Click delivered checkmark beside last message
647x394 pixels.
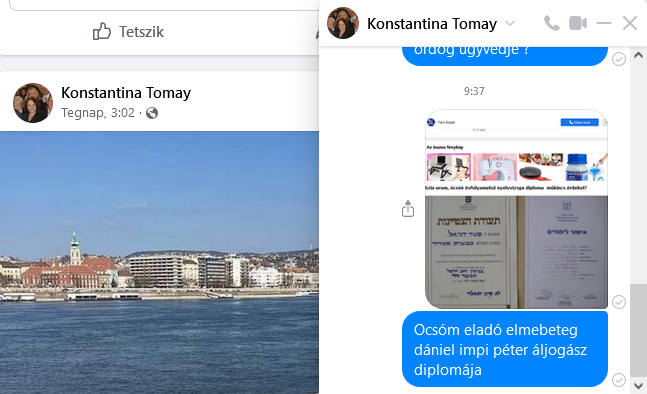619,380
